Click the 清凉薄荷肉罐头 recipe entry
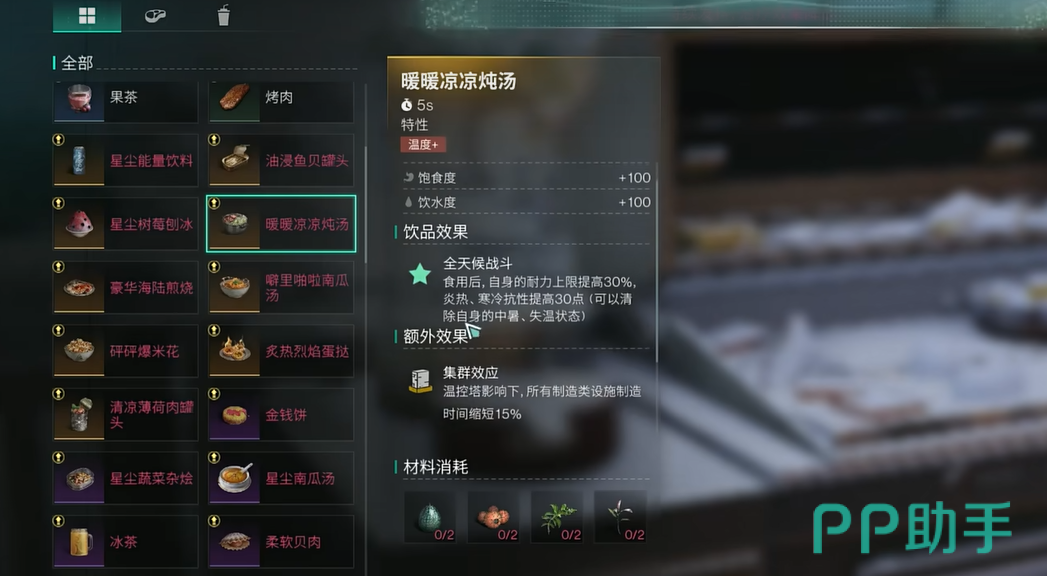 click(x=126, y=414)
